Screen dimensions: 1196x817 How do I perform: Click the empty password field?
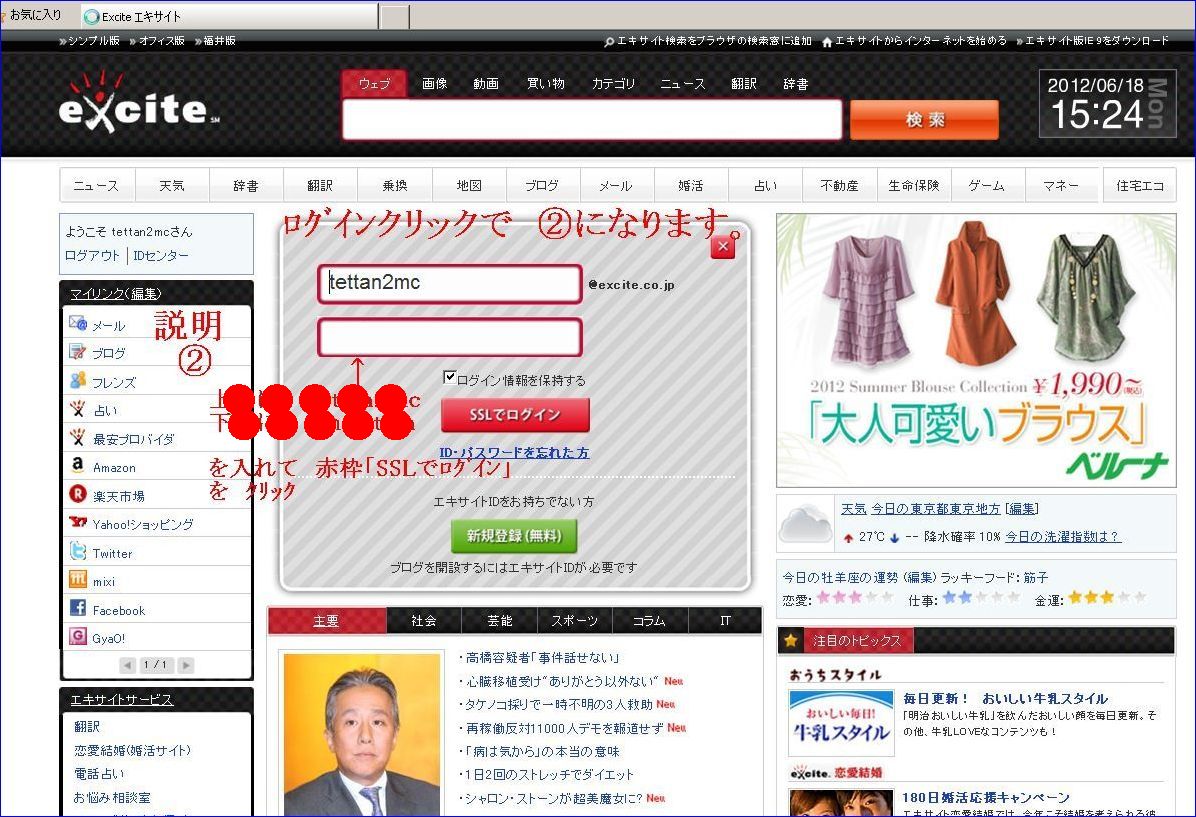coord(450,338)
